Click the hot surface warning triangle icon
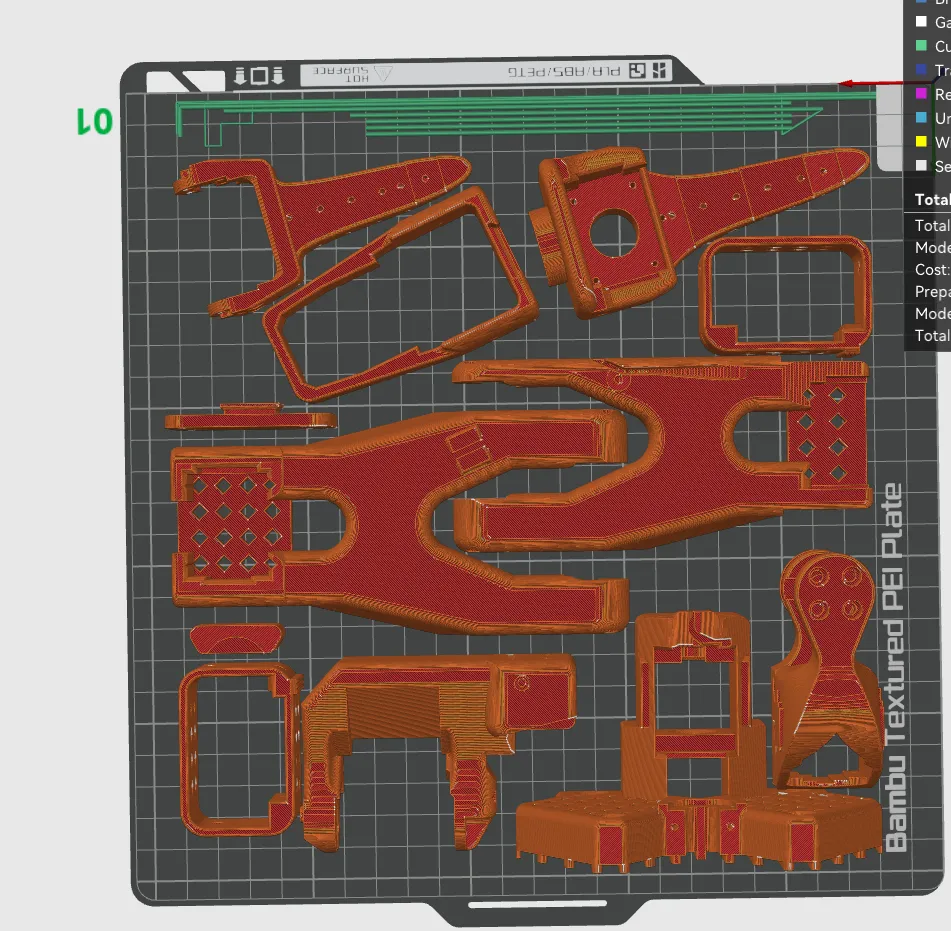 point(382,73)
